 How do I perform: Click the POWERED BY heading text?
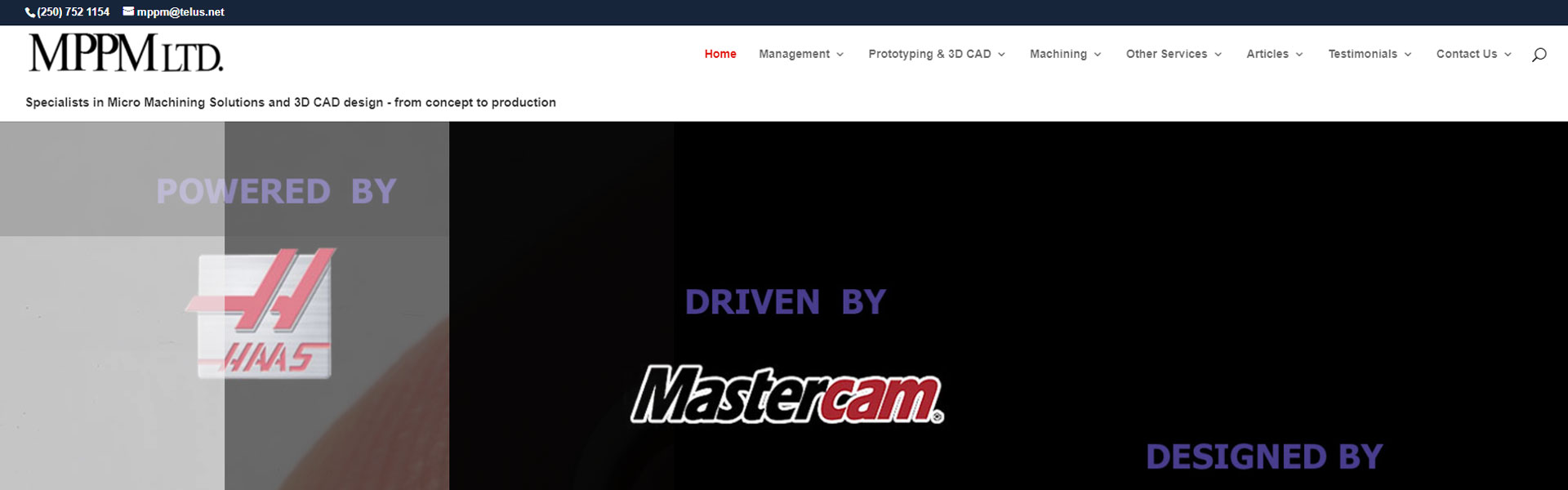(276, 191)
